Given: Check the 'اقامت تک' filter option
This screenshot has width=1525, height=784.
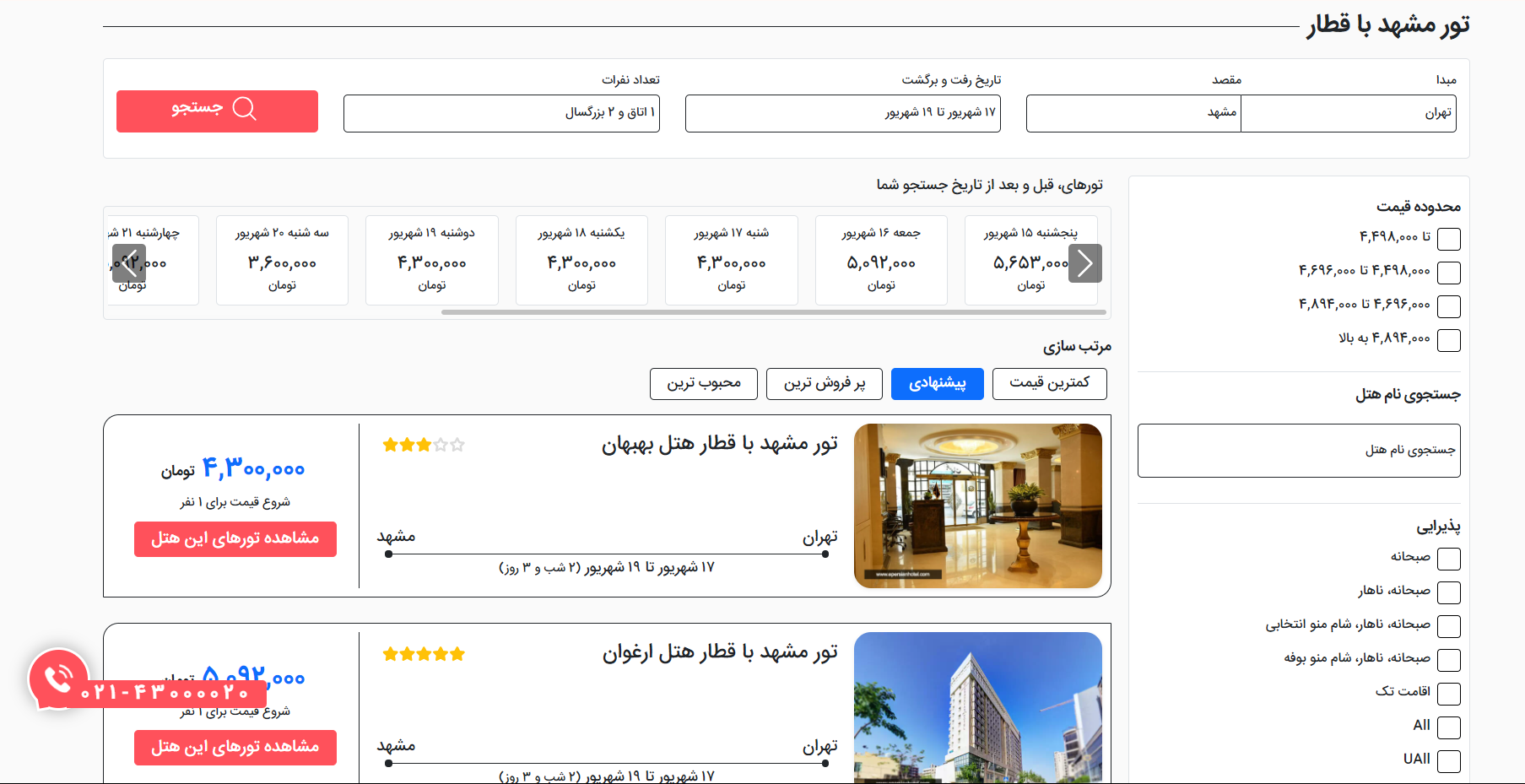Looking at the screenshot, I should pyautogui.click(x=1448, y=694).
